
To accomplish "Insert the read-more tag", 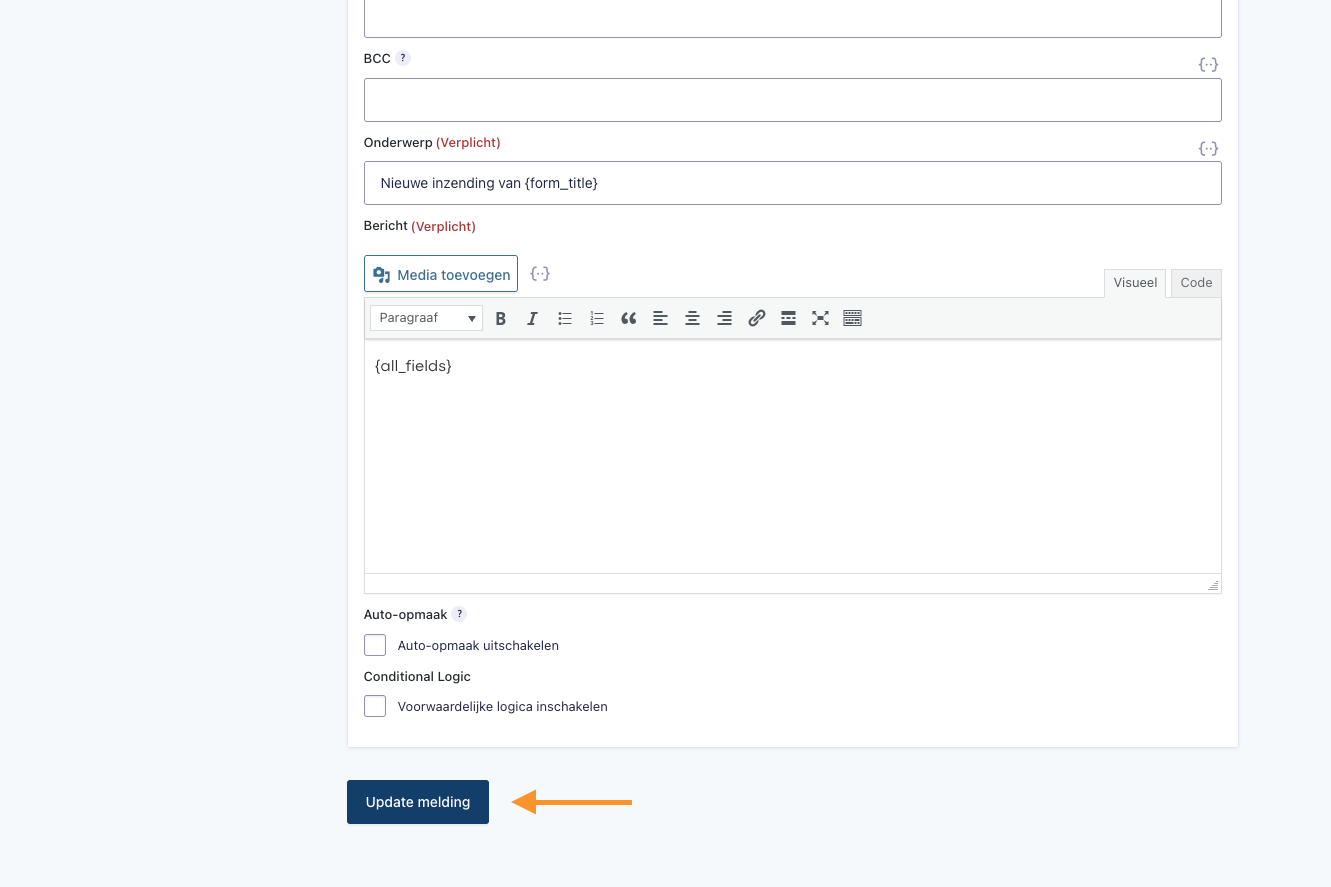I will click(788, 318).
